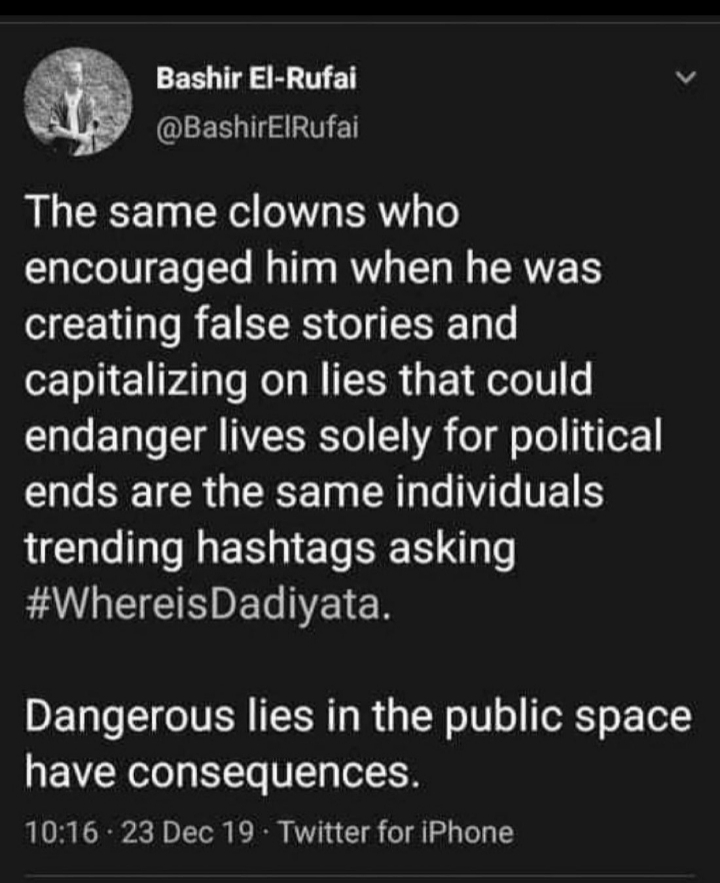Screen dimensions: 720x883
Task: Click the line starting "The same clowns who"
Action: [241, 211]
